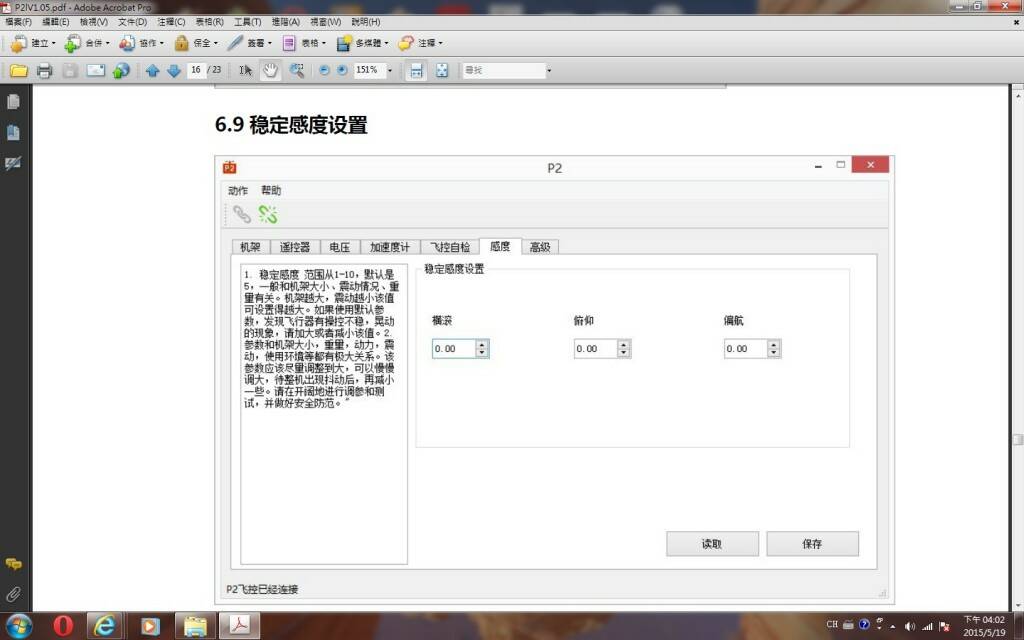
Task: Go to previous page with up arrow
Action: point(153,71)
